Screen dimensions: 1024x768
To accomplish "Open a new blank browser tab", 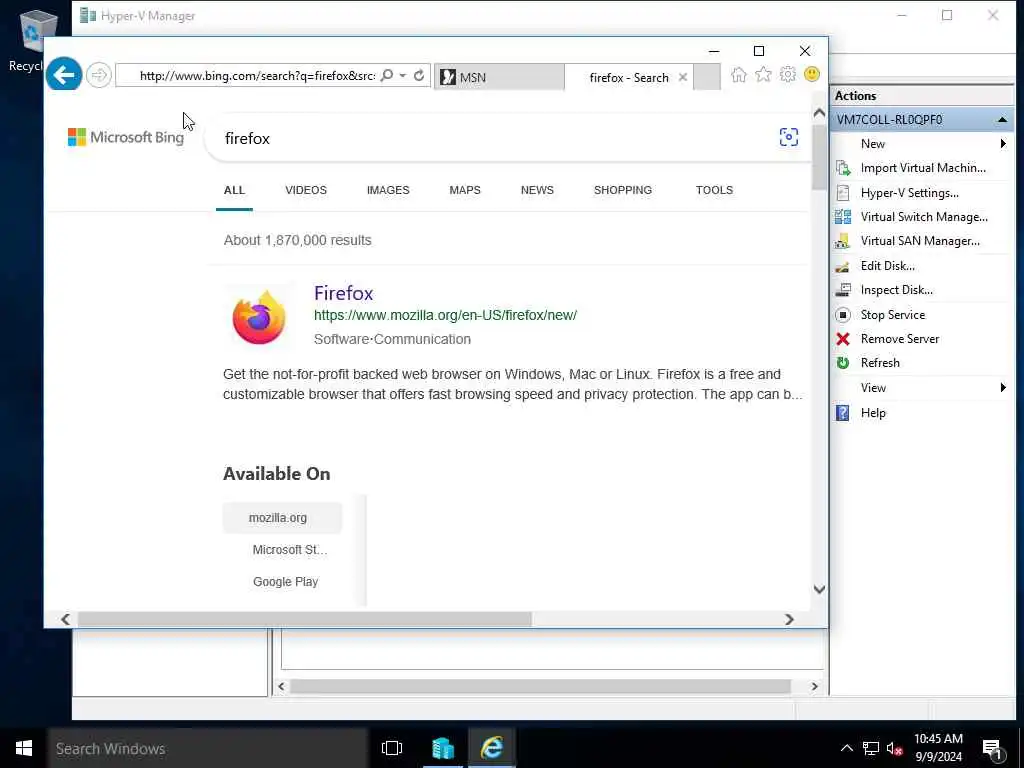I will [707, 77].
